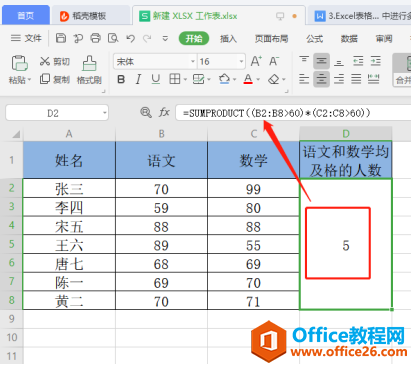Screen dimensions: 414x369
Task: Align text right icon
Action: [x=339, y=79]
